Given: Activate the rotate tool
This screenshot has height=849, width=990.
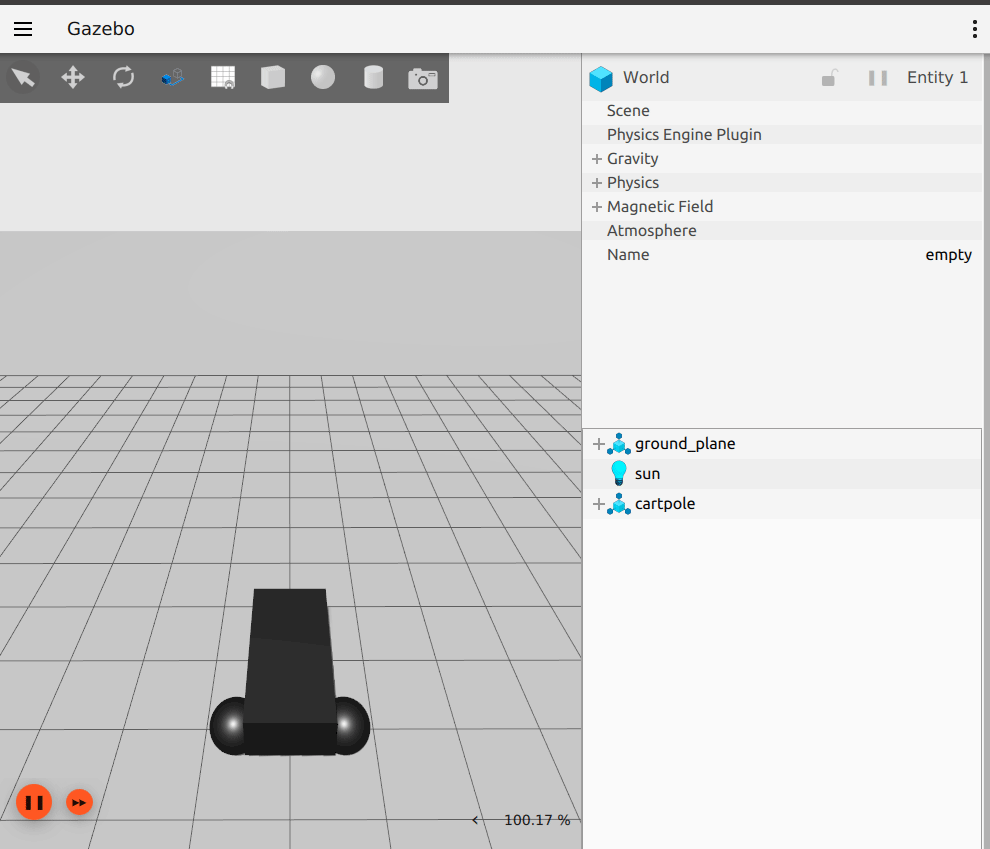Looking at the screenshot, I should click(x=123, y=77).
